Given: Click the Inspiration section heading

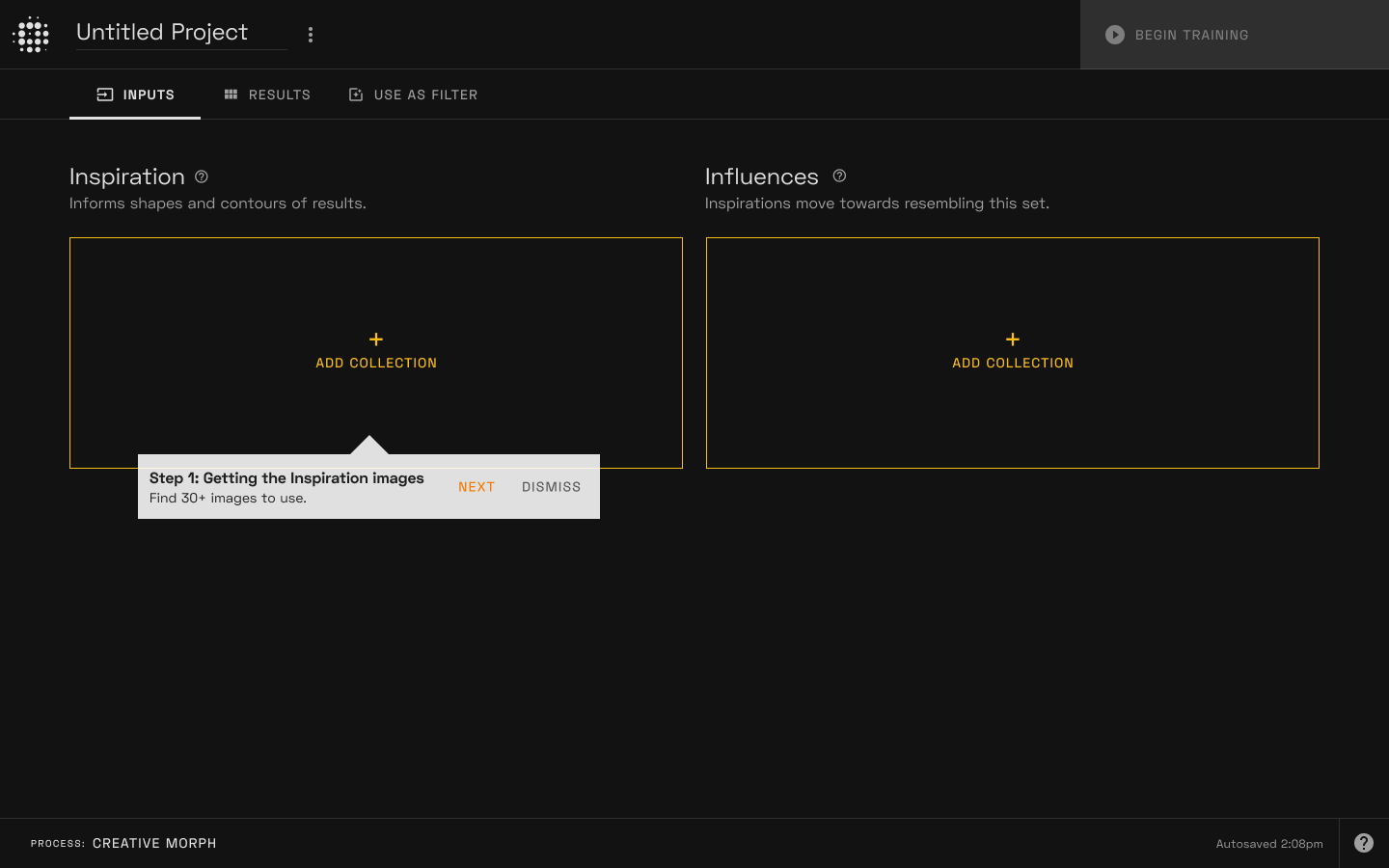Looking at the screenshot, I should pos(127,176).
